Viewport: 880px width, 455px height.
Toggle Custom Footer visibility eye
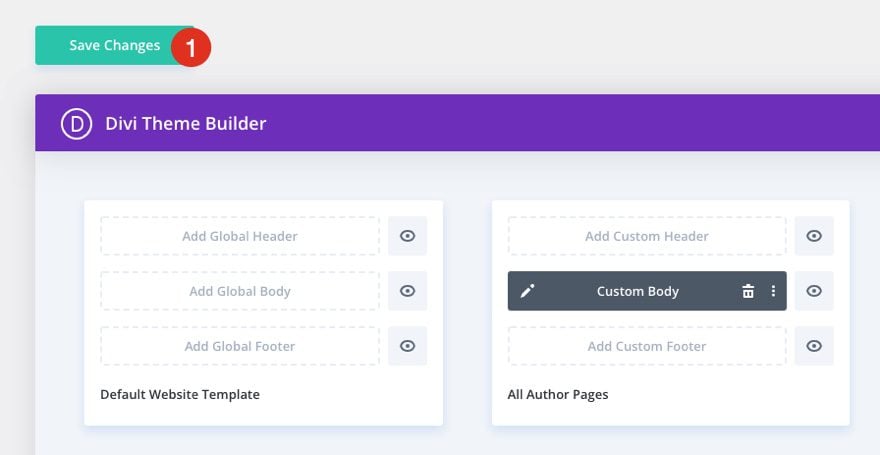814,346
